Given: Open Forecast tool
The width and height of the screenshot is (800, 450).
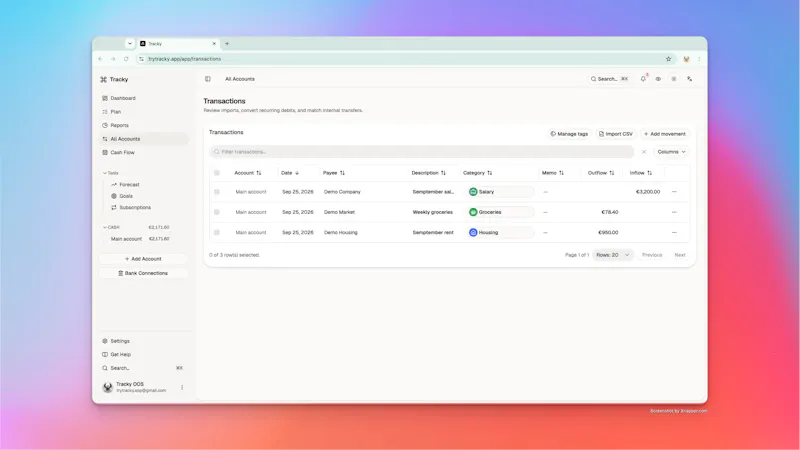Looking at the screenshot, I should click(x=126, y=185).
